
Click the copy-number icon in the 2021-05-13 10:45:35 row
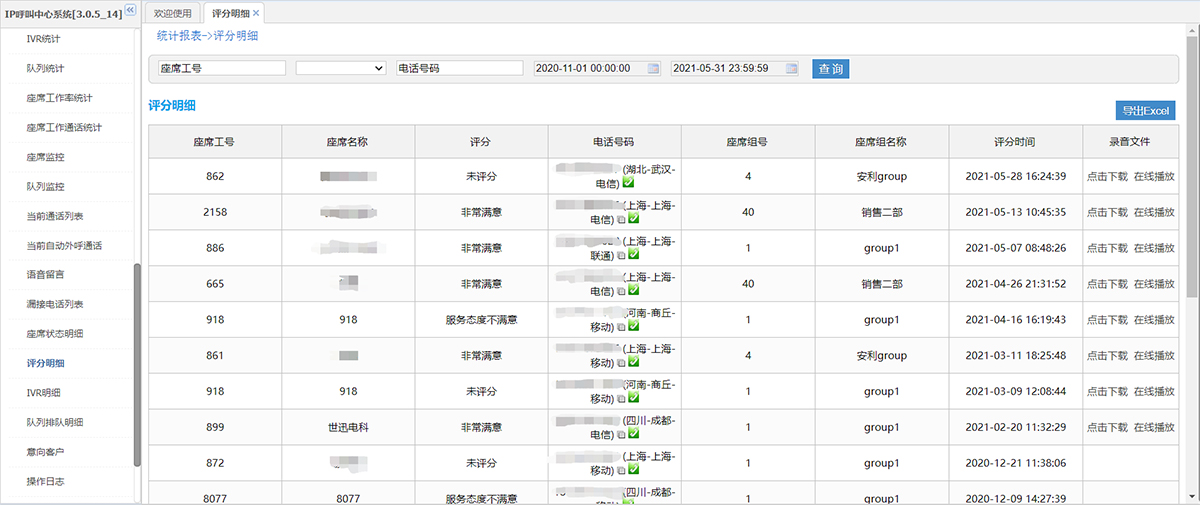point(621,220)
